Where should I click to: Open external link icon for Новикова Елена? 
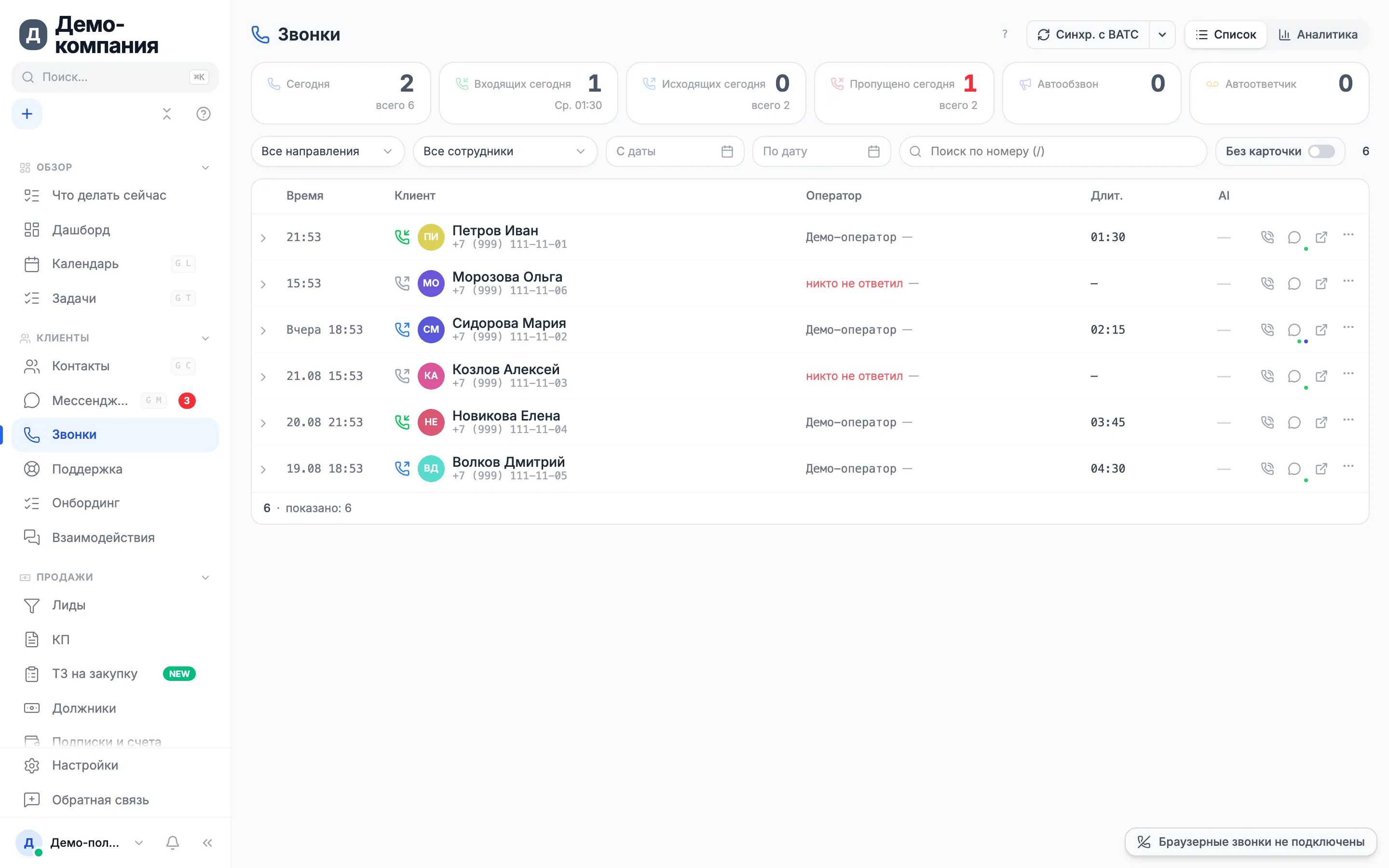tap(1321, 422)
